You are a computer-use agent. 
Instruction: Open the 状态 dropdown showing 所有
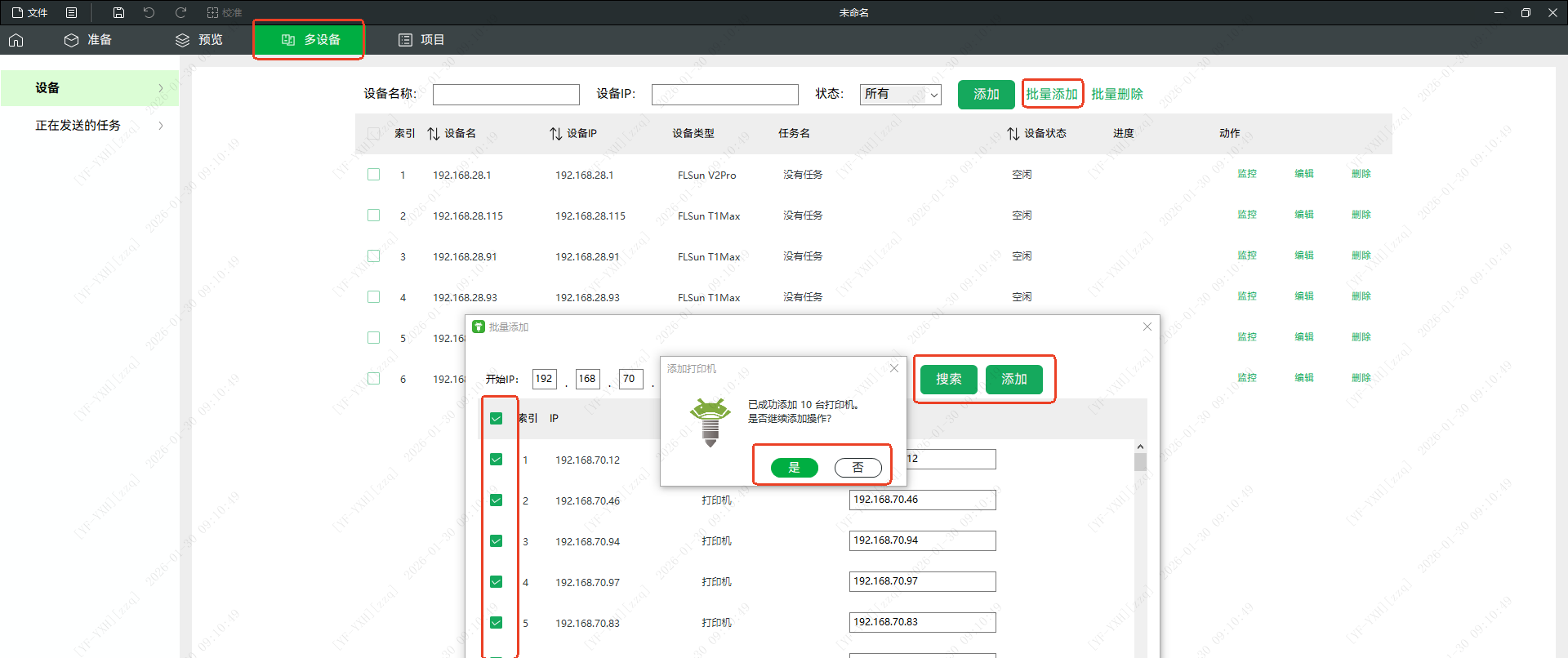point(900,95)
